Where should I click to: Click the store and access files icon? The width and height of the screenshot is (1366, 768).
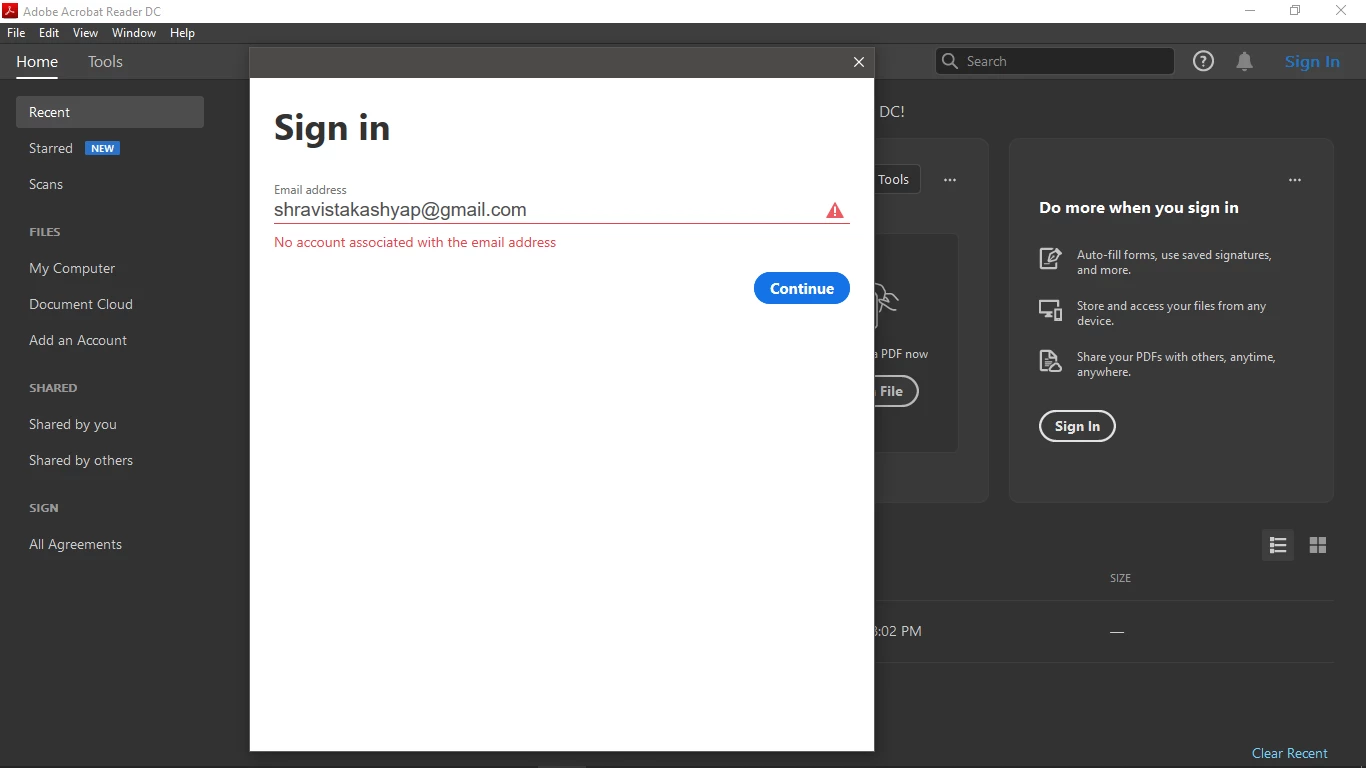tap(1050, 310)
